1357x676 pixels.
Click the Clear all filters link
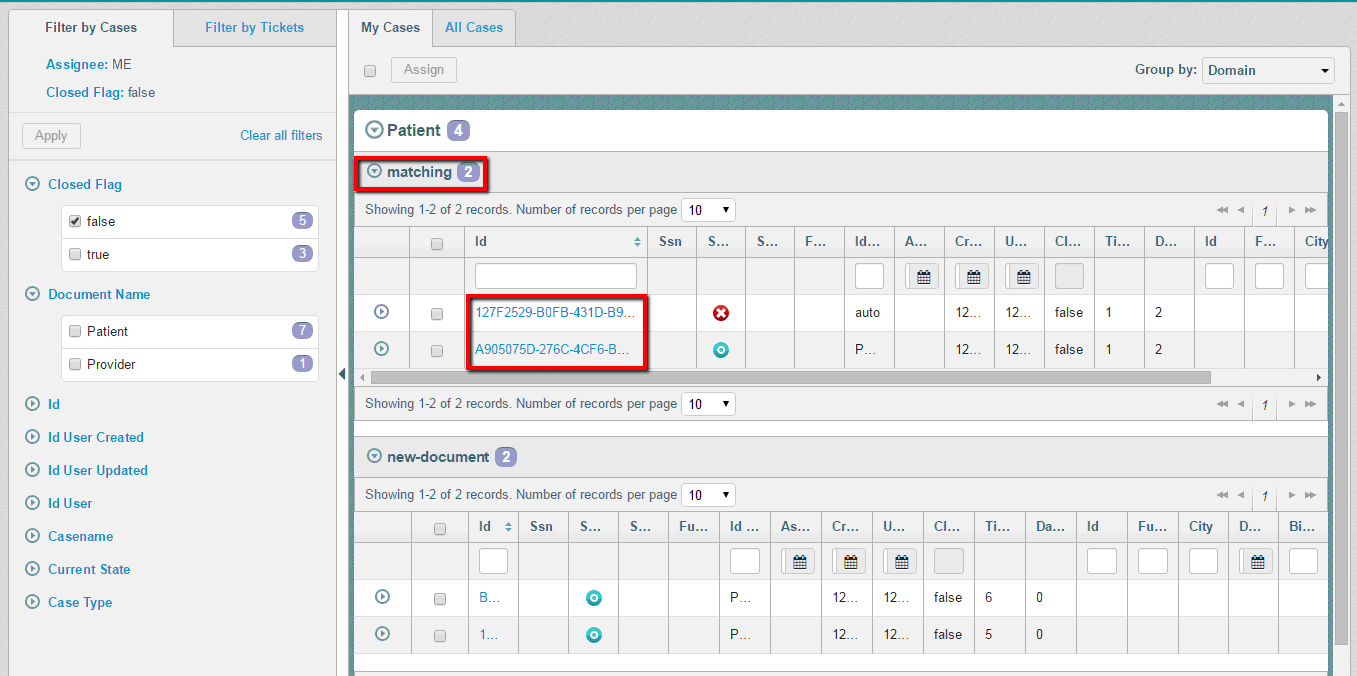[x=281, y=135]
